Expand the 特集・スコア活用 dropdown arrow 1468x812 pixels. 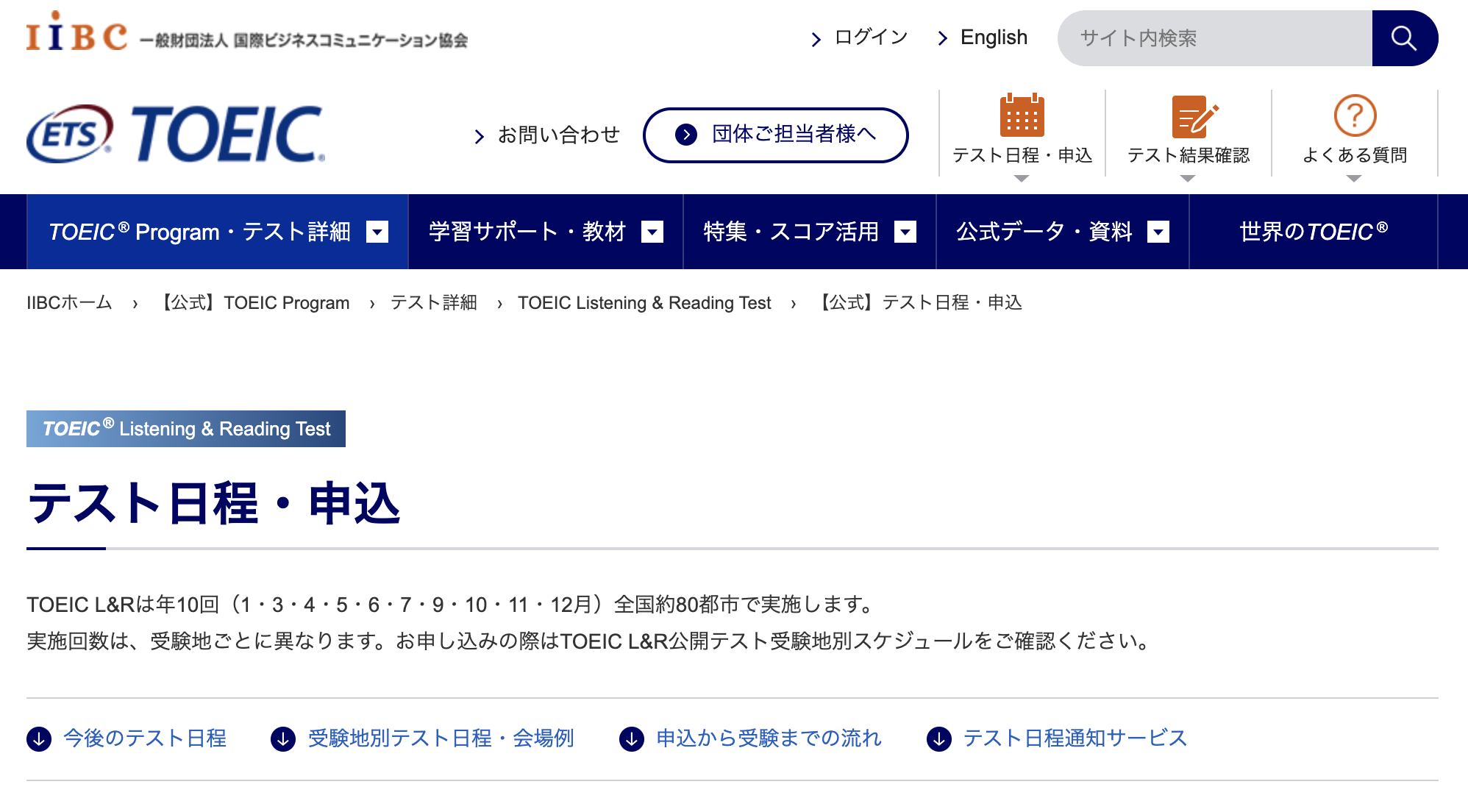(x=905, y=232)
